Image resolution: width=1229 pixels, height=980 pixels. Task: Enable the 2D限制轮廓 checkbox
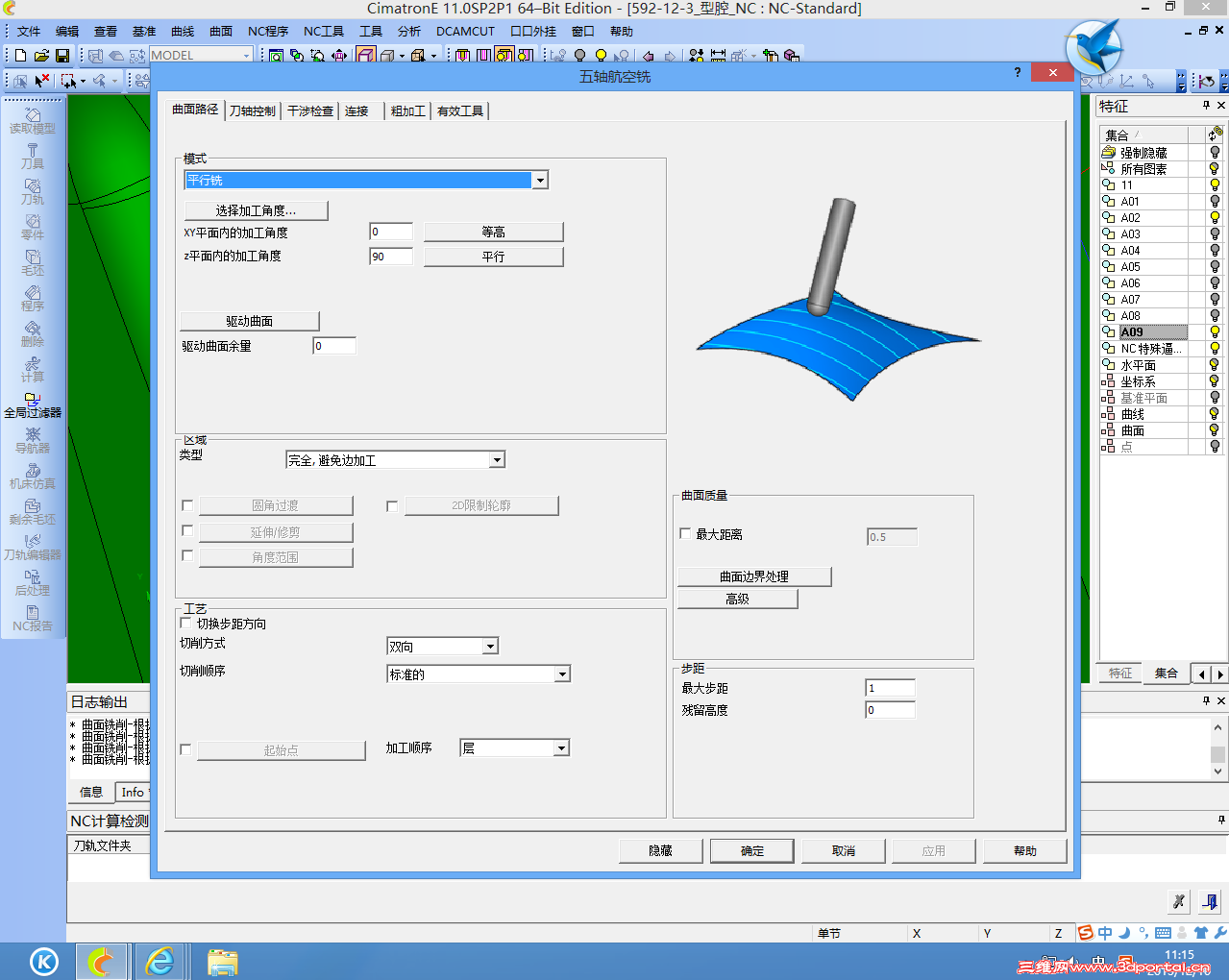click(x=392, y=506)
